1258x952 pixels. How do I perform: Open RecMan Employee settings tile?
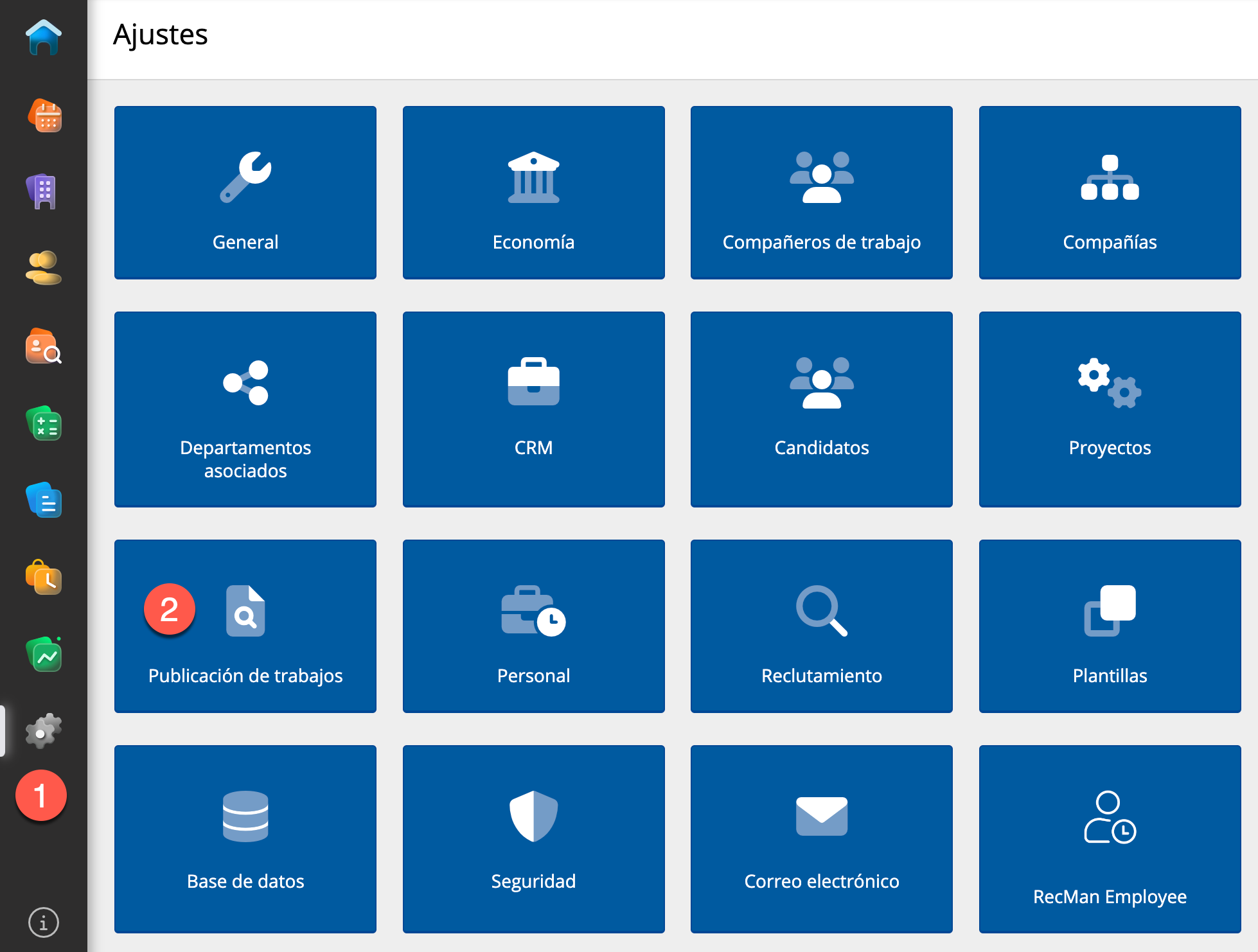pos(1110,838)
